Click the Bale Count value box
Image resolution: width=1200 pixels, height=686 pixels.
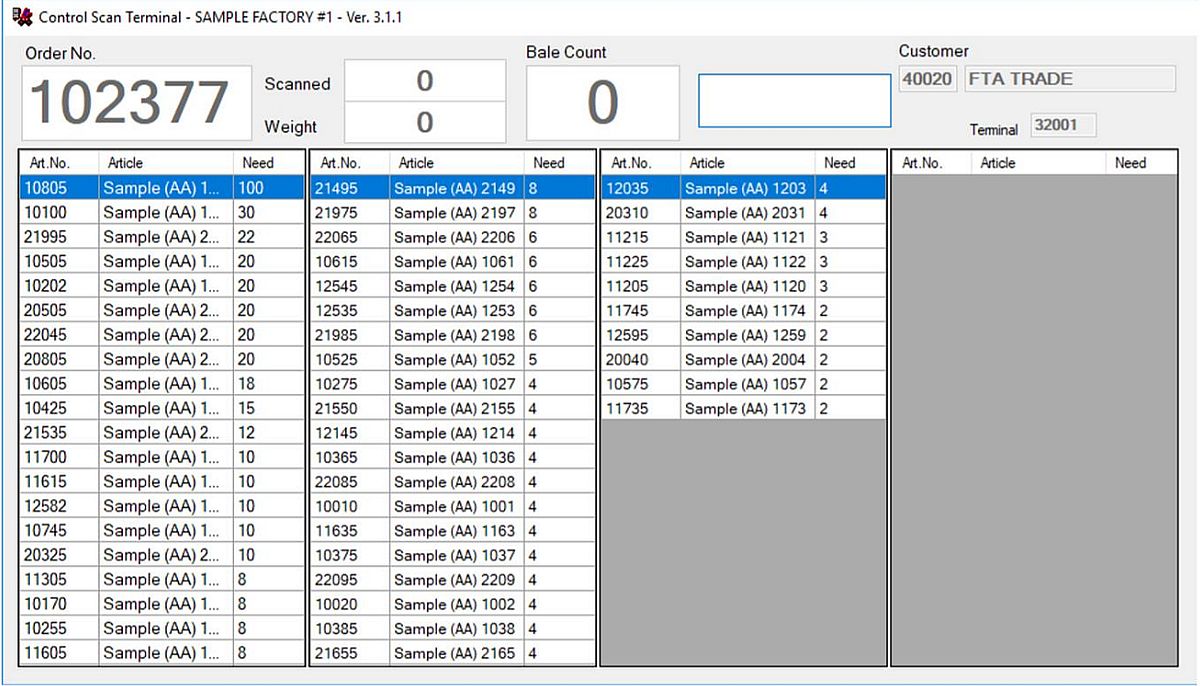coord(602,103)
